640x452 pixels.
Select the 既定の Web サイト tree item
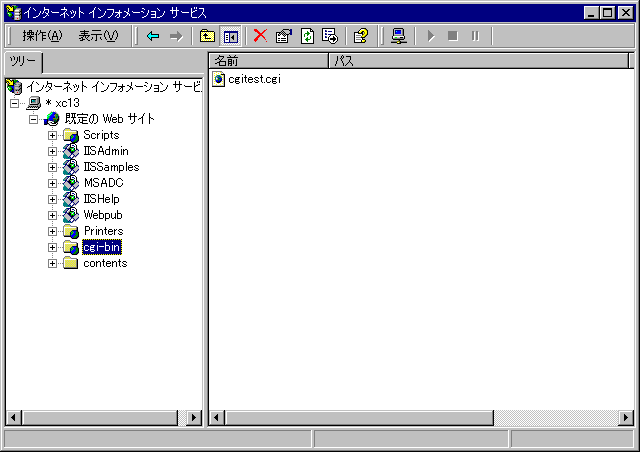click(110, 119)
